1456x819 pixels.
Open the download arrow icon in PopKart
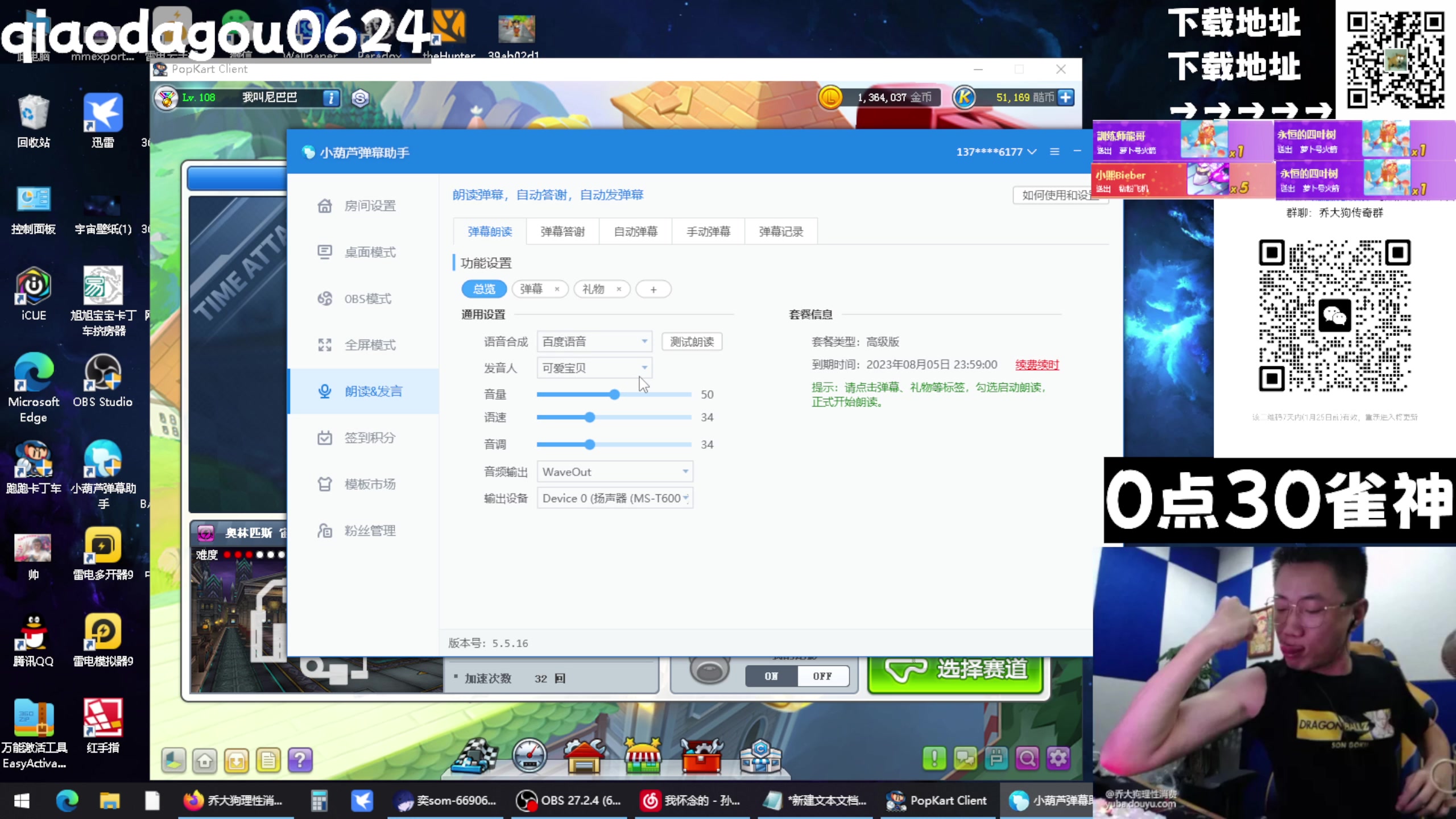236,760
